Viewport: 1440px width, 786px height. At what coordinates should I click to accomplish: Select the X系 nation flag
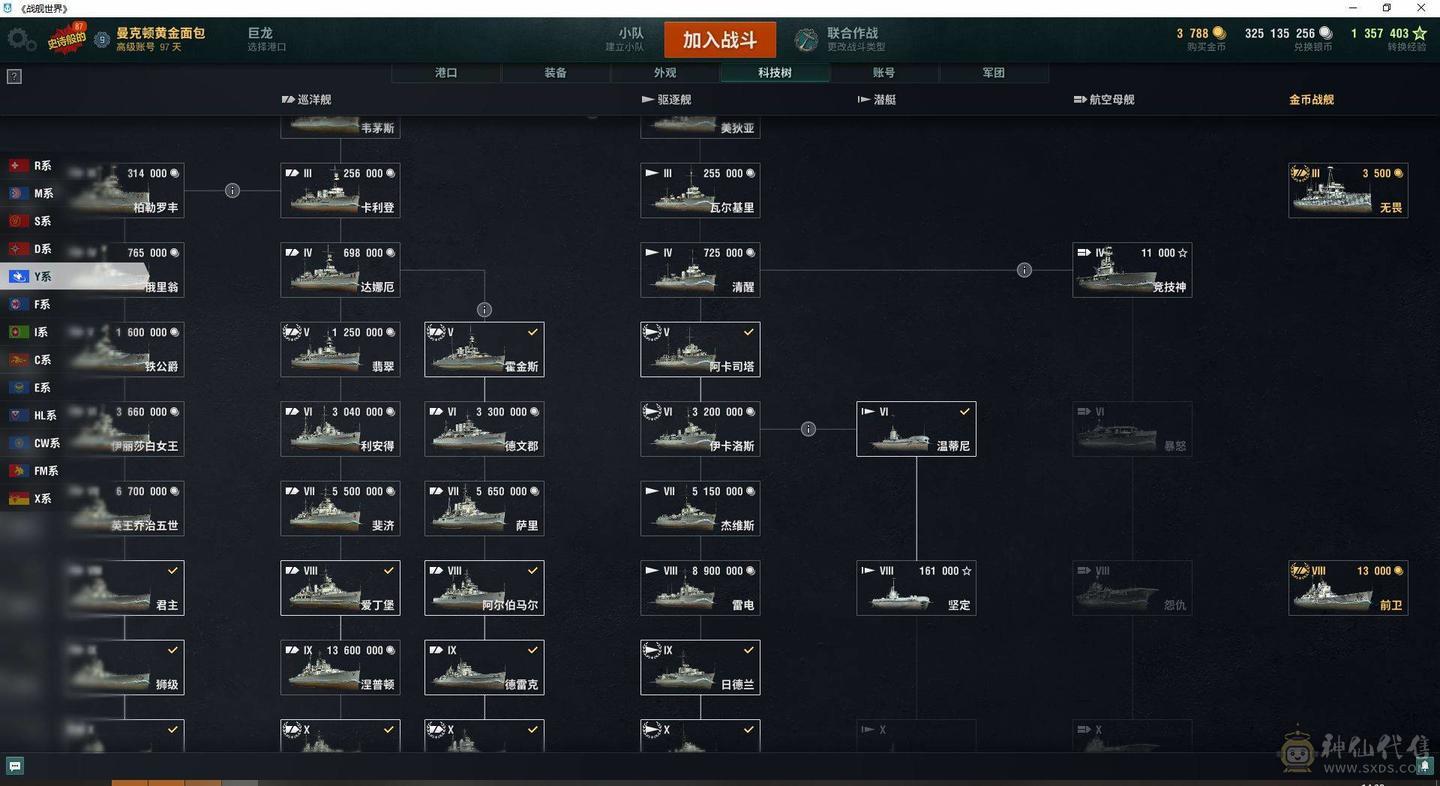[18, 499]
